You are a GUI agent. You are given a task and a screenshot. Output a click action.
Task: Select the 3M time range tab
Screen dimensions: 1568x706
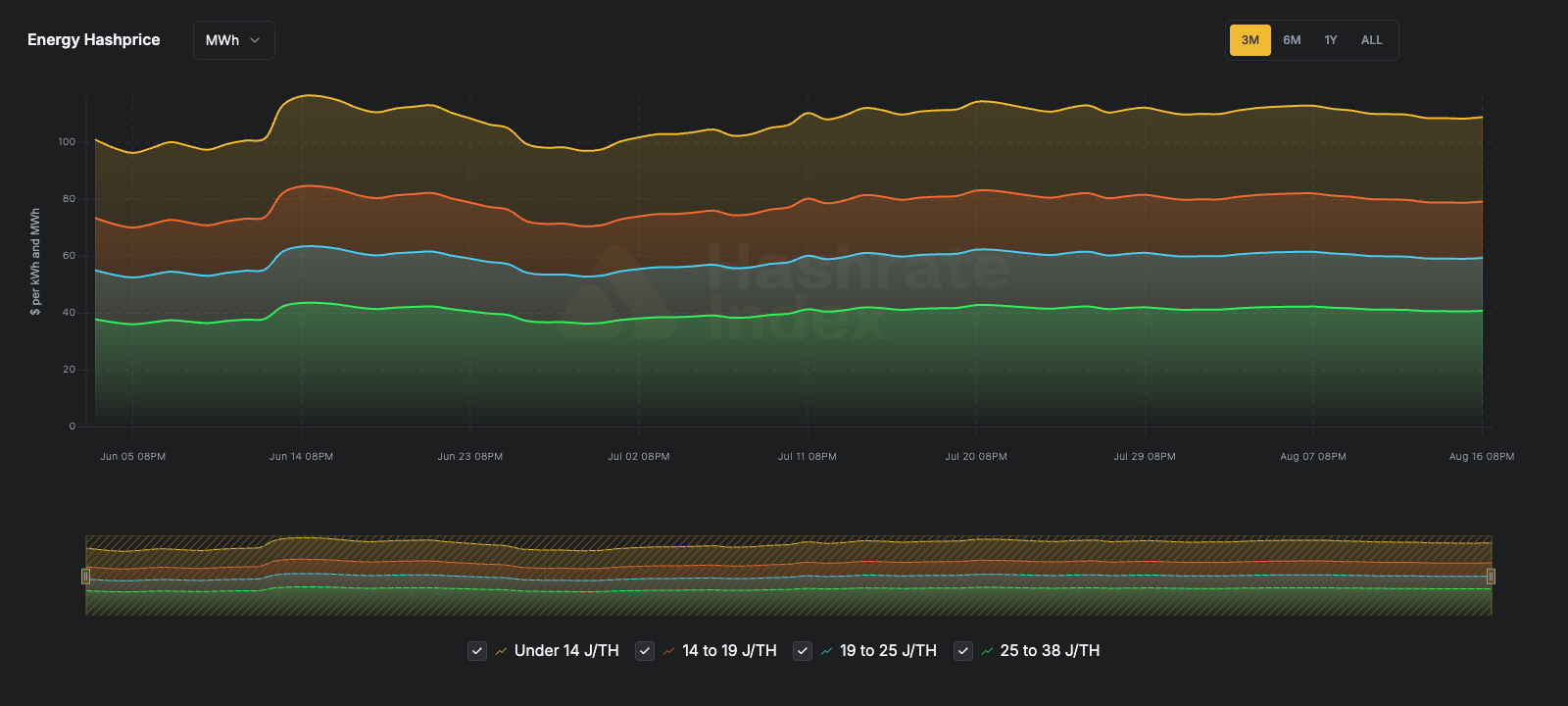pyautogui.click(x=1250, y=40)
